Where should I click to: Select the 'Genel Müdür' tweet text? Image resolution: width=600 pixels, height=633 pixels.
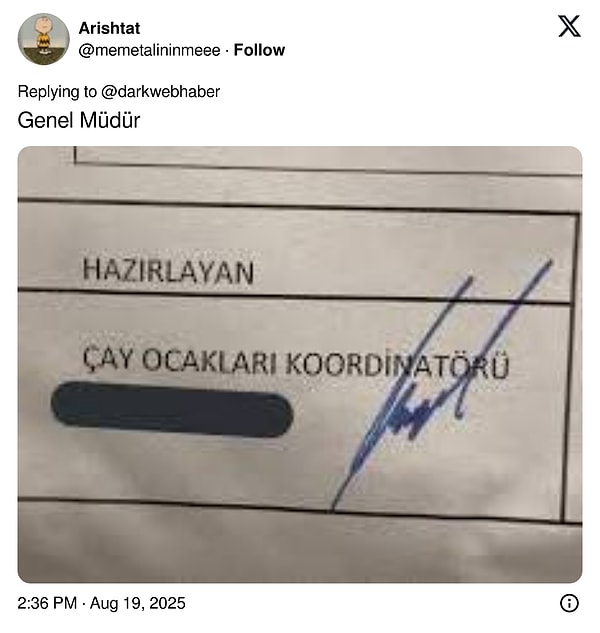click(x=79, y=120)
